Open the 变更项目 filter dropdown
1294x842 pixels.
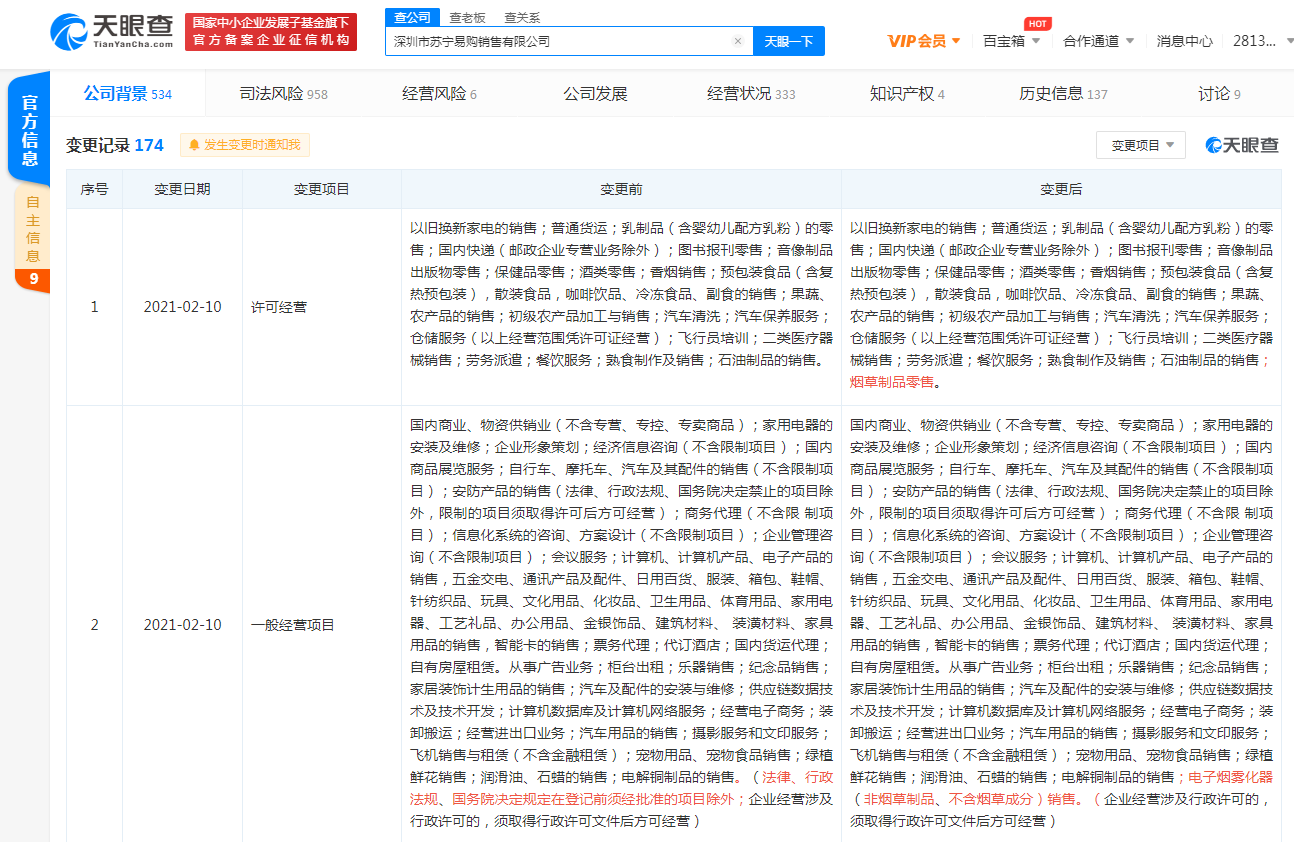coord(1141,145)
